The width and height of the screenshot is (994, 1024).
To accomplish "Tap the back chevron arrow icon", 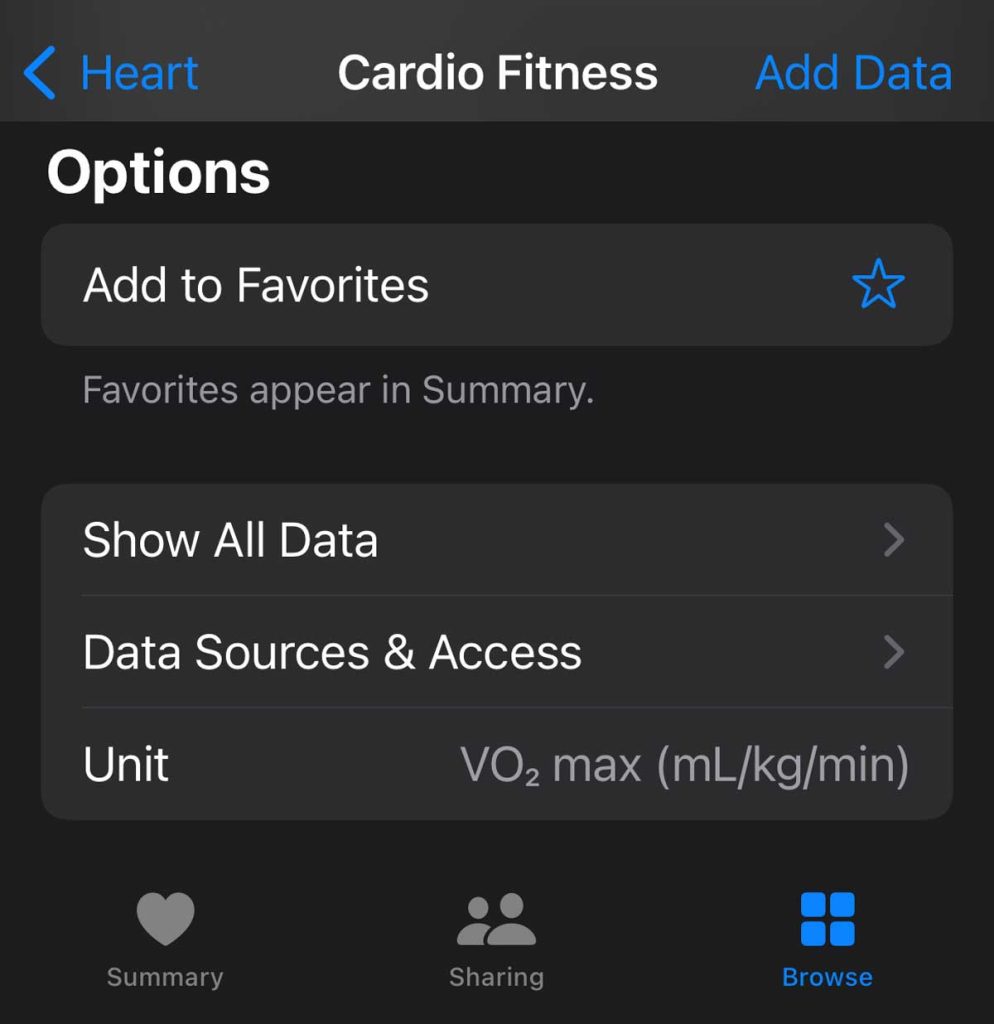I will pyautogui.click(x=39, y=74).
